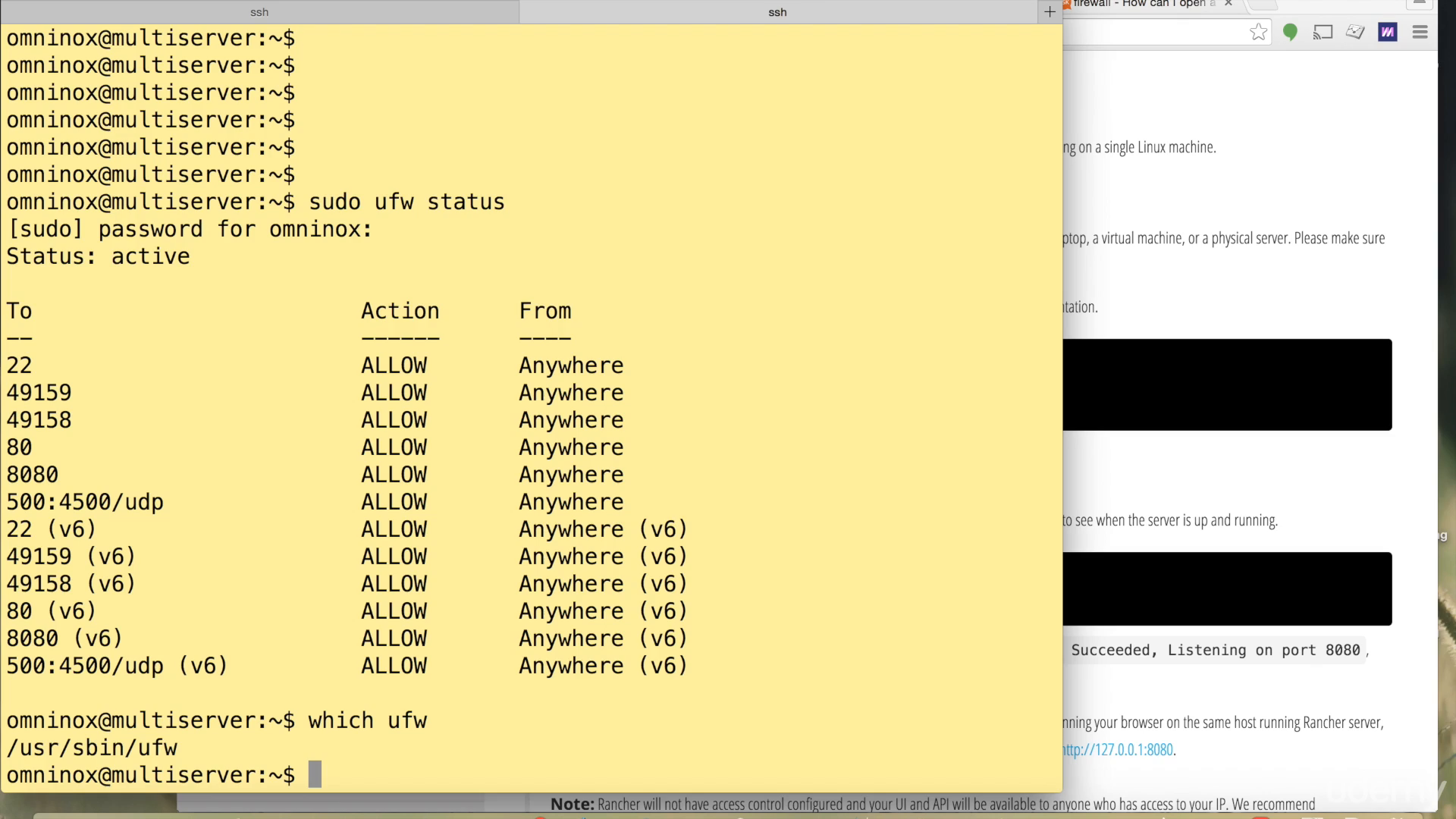Screen dimensions: 1456x819
Task: Switch to the first ssh terminal tab
Action: pos(259,11)
